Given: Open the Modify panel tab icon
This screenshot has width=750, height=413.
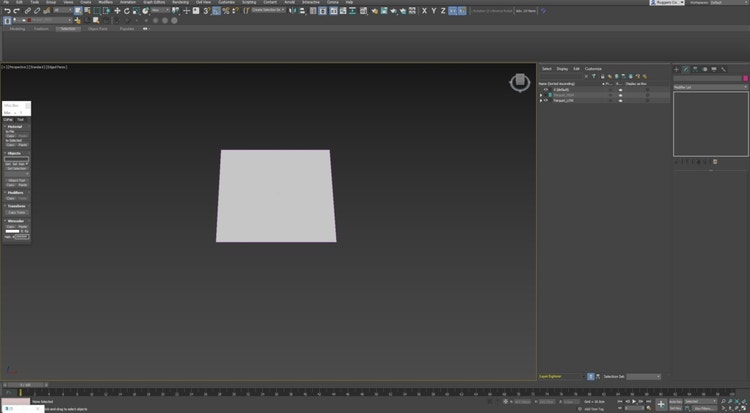Looking at the screenshot, I should (x=685, y=69).
